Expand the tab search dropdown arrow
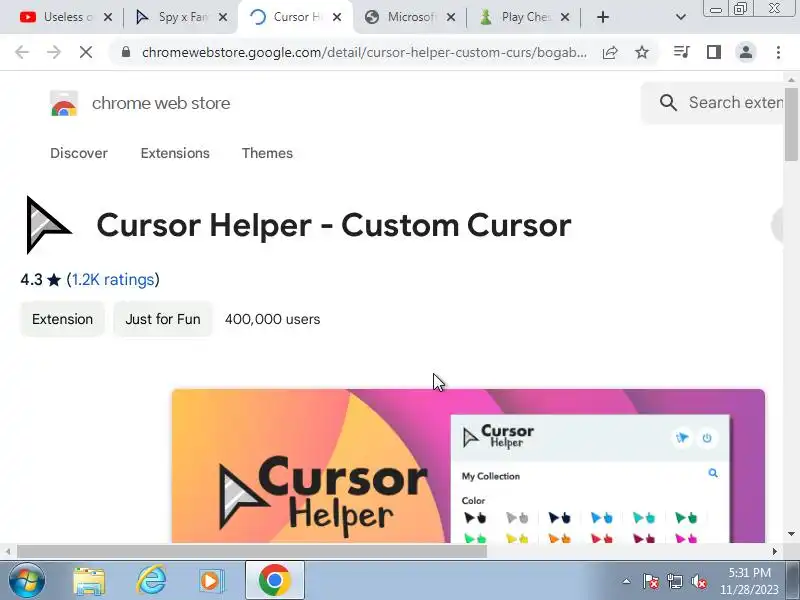 [681, 17]
